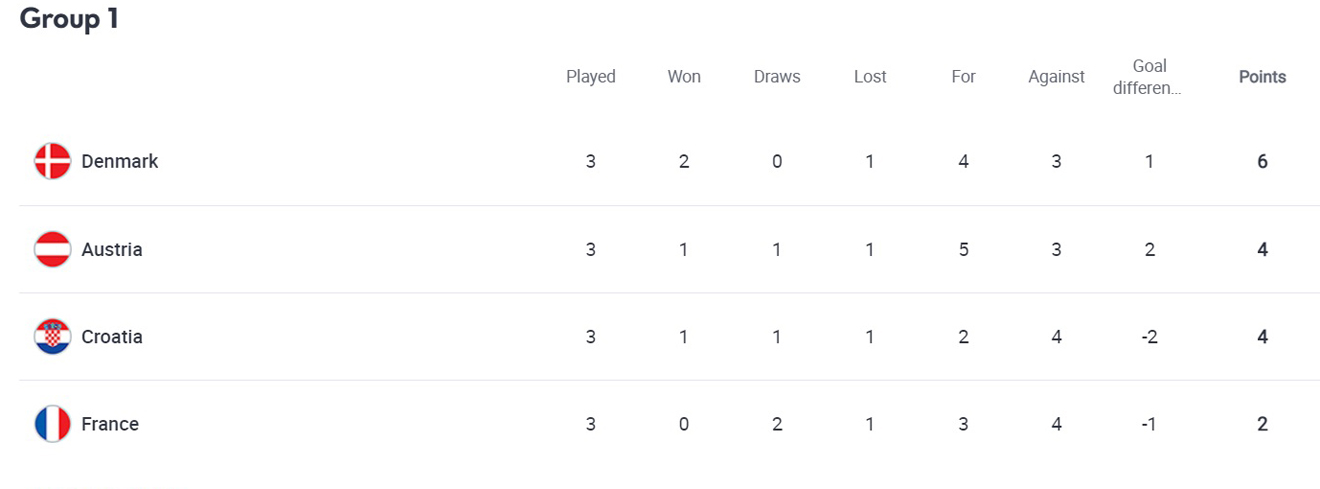Click the truncated Goal difference header
Screen dimensions: 1320x489
(x=1149, y=77)
